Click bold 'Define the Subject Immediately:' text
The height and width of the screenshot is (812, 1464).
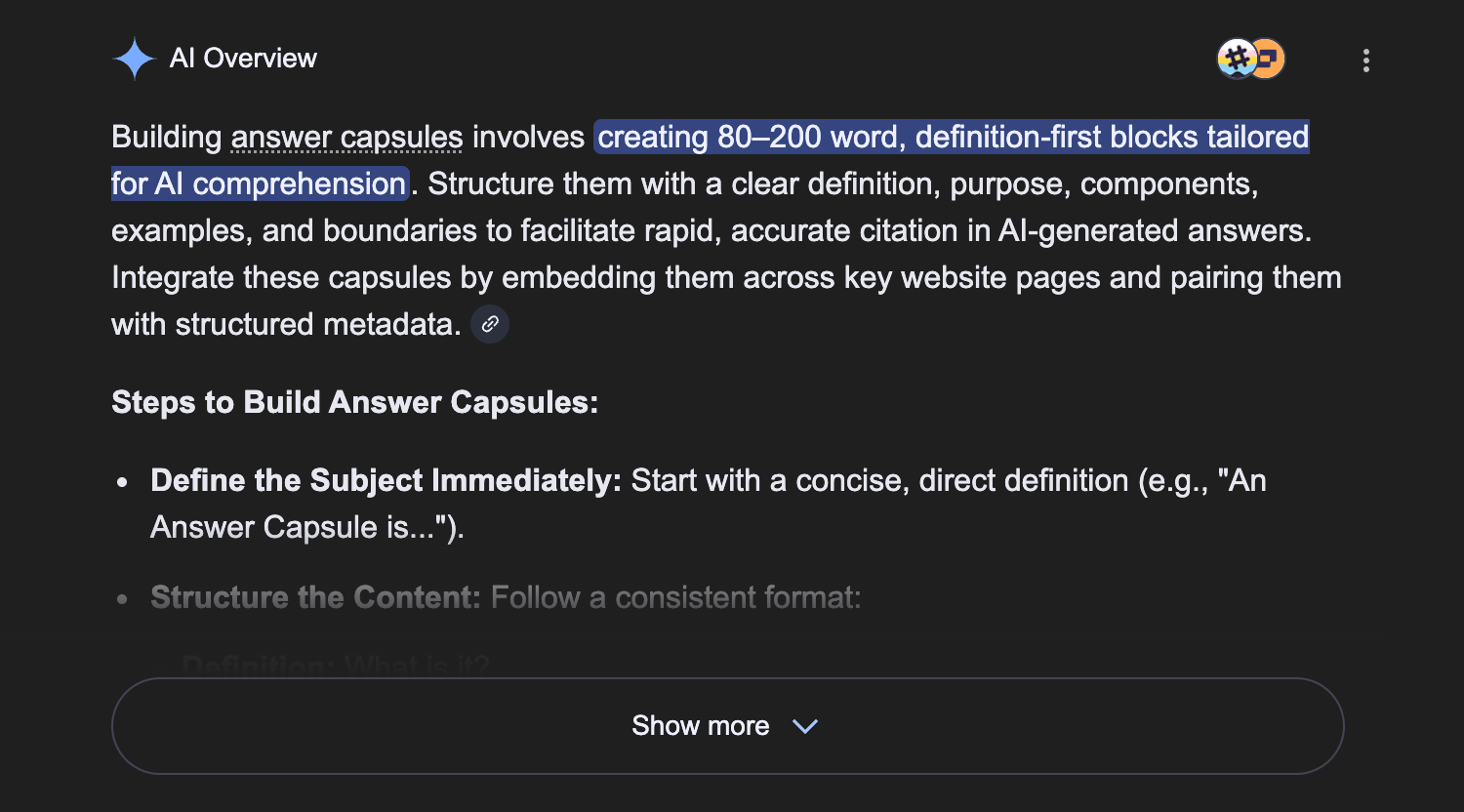click(x=386, y=481)
